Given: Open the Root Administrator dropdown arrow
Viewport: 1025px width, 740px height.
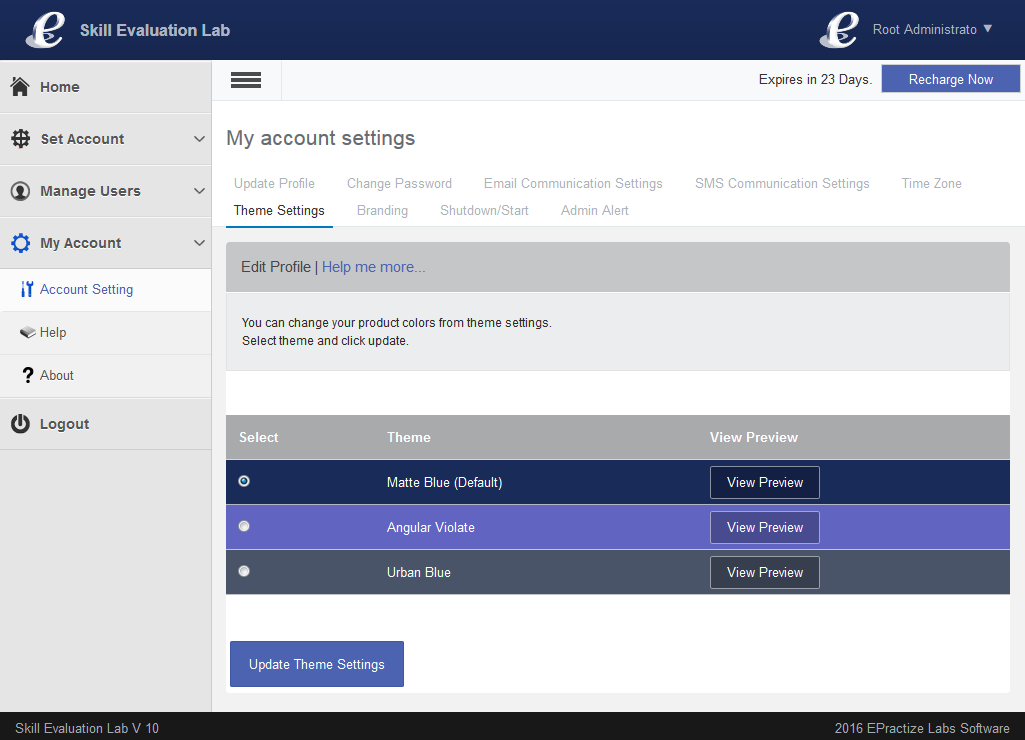Looking at the screenshot, I should (988, 29).
